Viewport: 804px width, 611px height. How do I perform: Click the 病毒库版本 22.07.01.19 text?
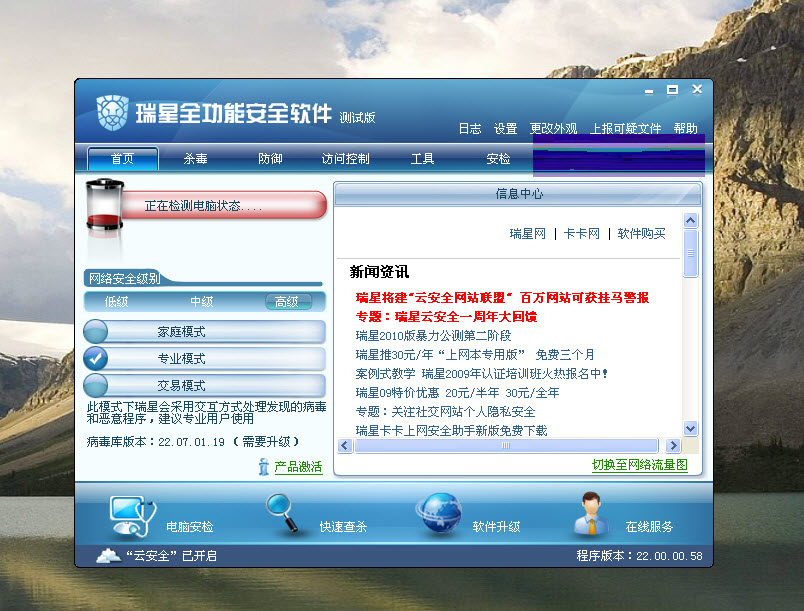tap(192, 442)
